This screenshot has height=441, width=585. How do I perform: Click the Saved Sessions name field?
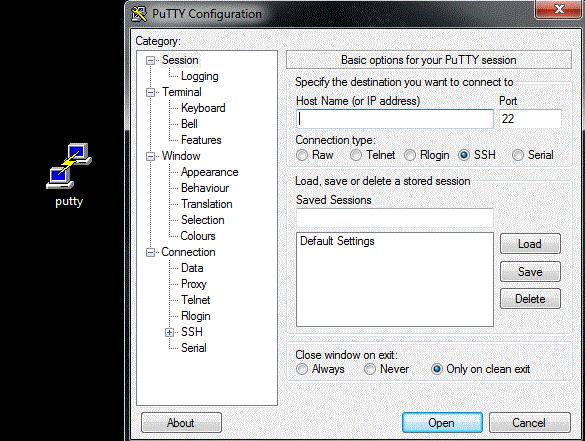(395, 218)
